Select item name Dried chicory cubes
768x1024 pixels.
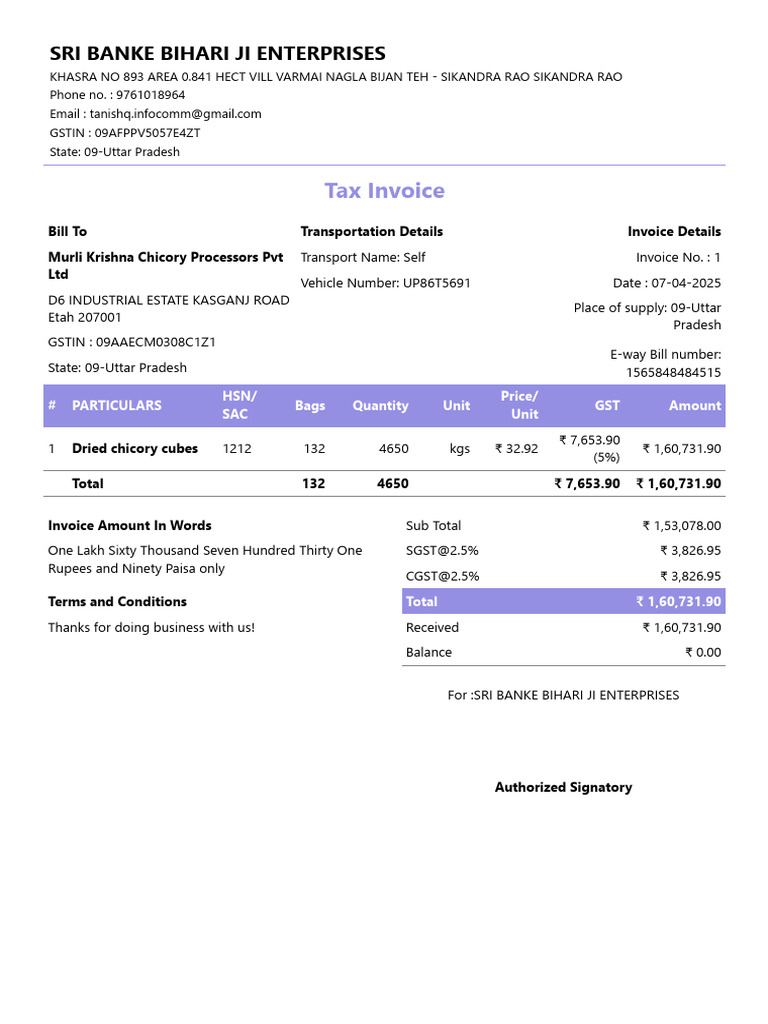(x=135, y=449)
